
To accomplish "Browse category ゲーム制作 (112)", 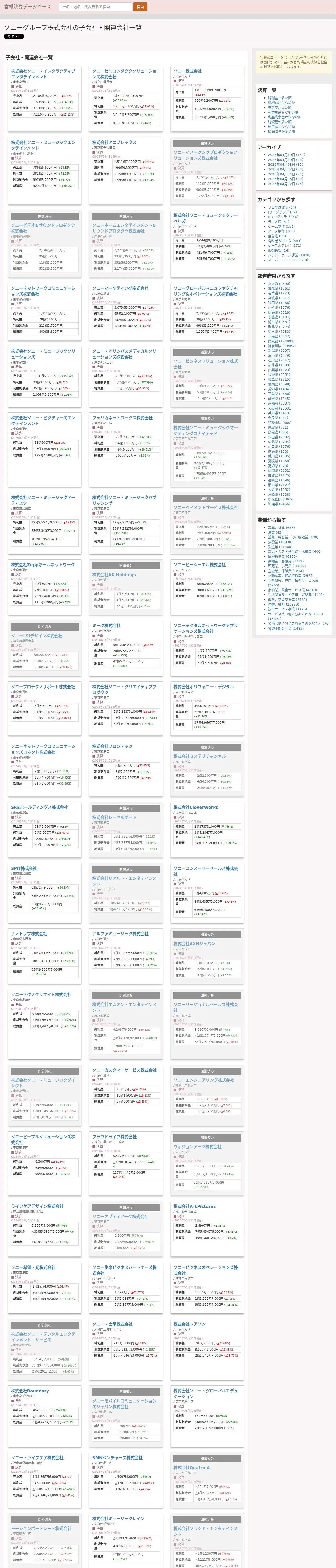I will (x=281, y=226).
